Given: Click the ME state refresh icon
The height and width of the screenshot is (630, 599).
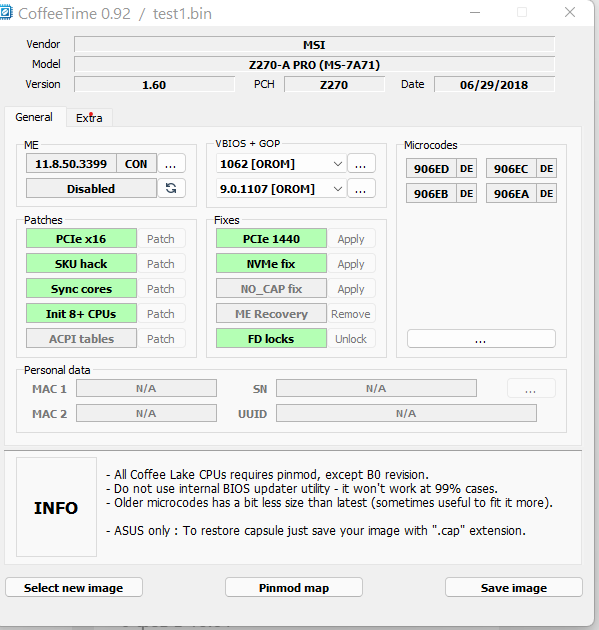Looking at the screenshot, I should click(172, 188).
